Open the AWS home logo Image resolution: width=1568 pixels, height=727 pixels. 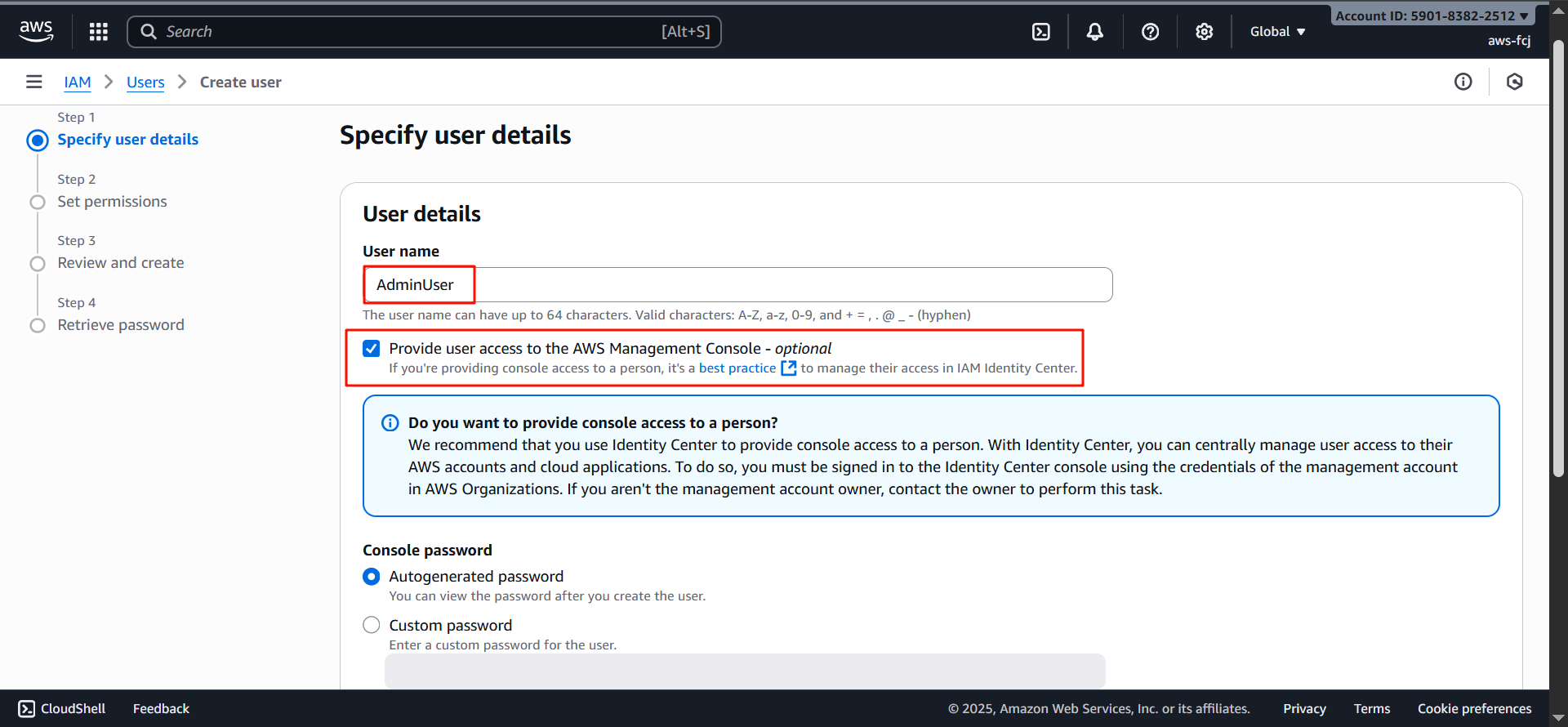coord(36,31)
